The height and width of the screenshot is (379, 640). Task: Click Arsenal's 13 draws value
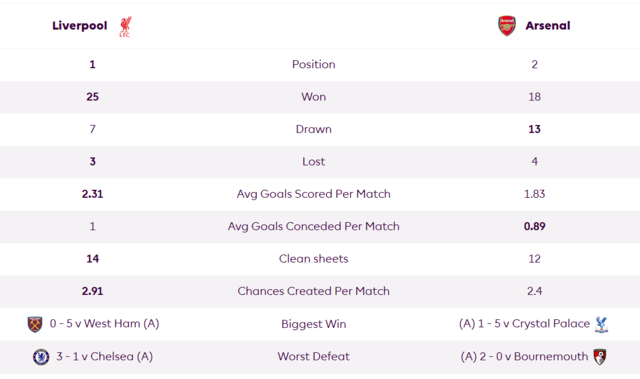click(534, 129)
